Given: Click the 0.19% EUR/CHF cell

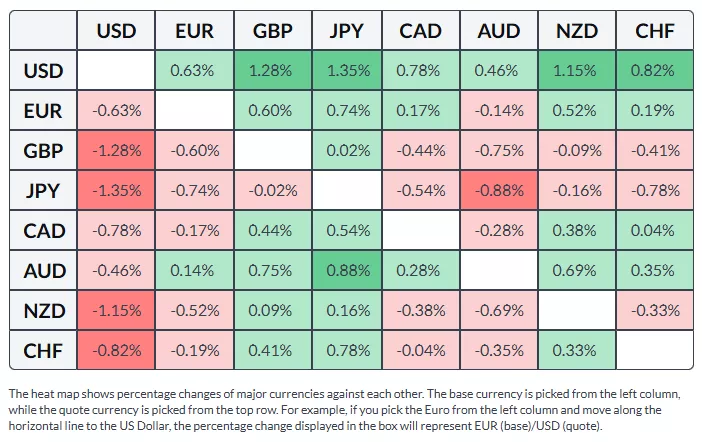Looking at the screenshot, I should (655, 111).
